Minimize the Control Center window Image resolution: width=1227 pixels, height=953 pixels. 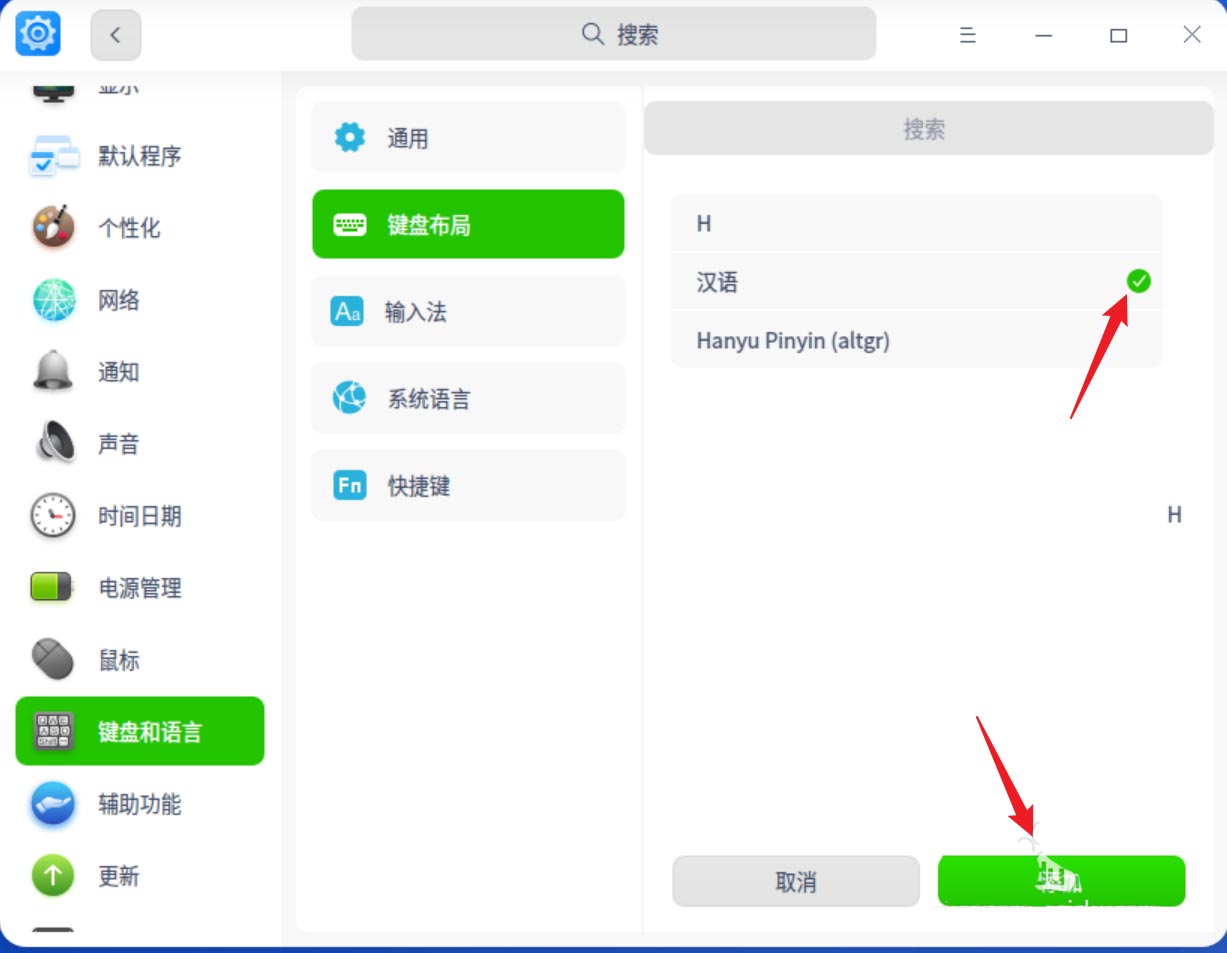coord(1043,35)
